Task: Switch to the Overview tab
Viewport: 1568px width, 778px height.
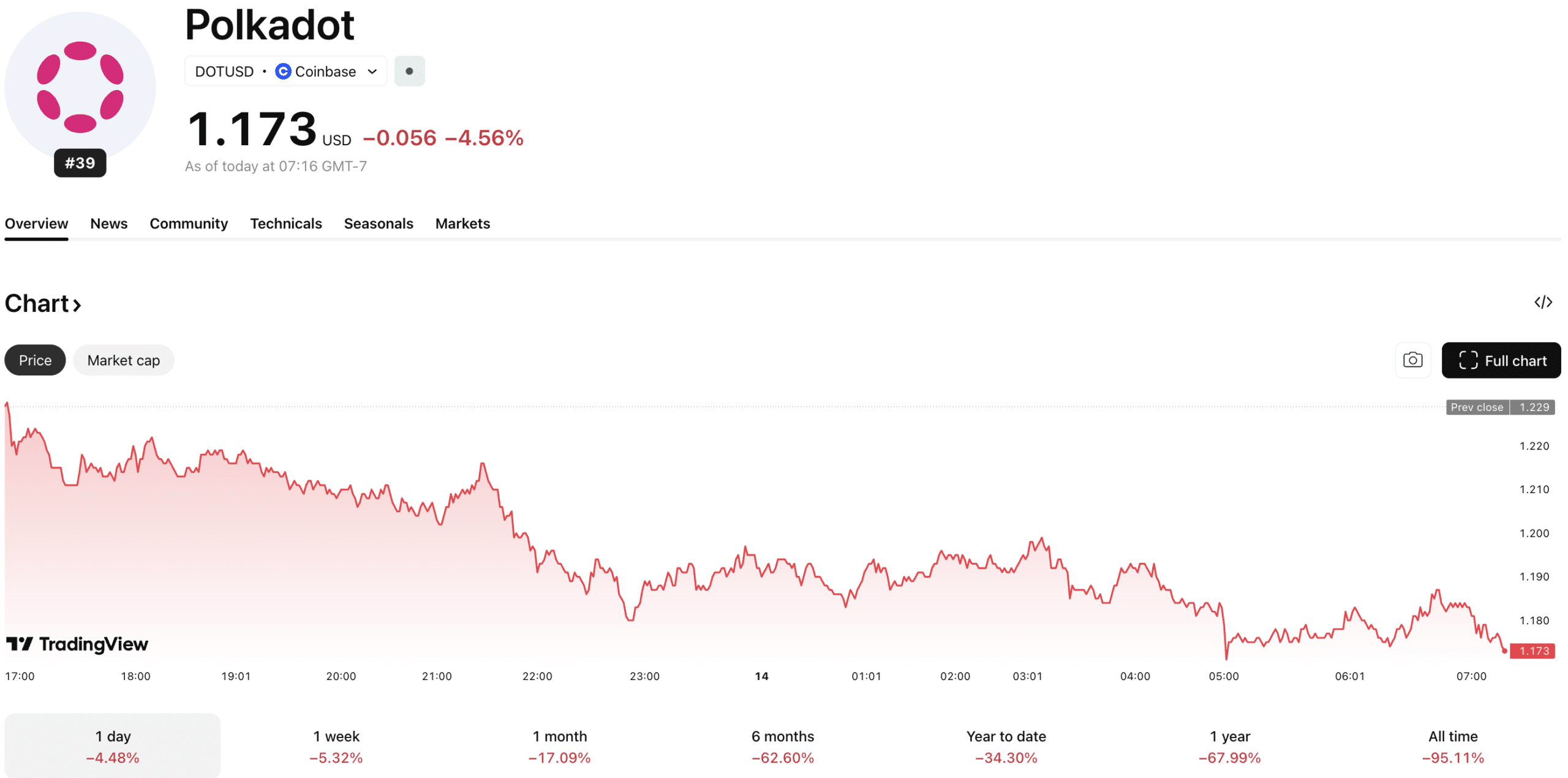Action: pos(37,224)
